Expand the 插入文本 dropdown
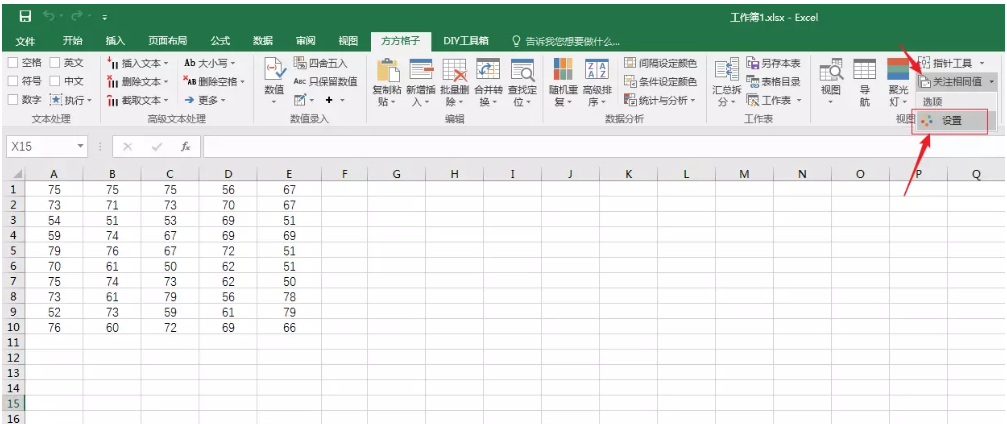 (138, 63)
